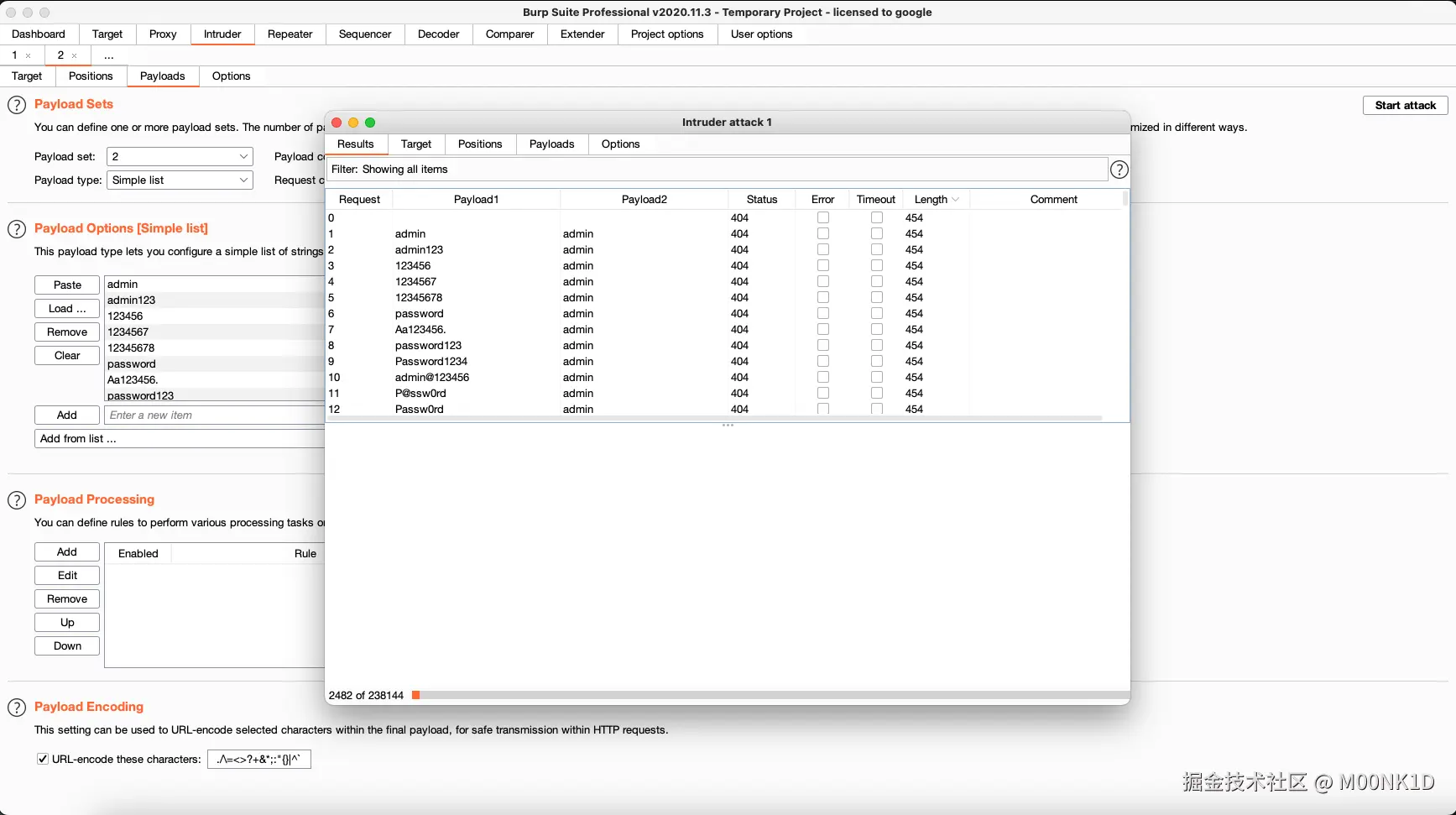This screenshot has width=1456, height=815.
Task: Open the User options tab
Action: pyautogui.click(x=761, y=34)
